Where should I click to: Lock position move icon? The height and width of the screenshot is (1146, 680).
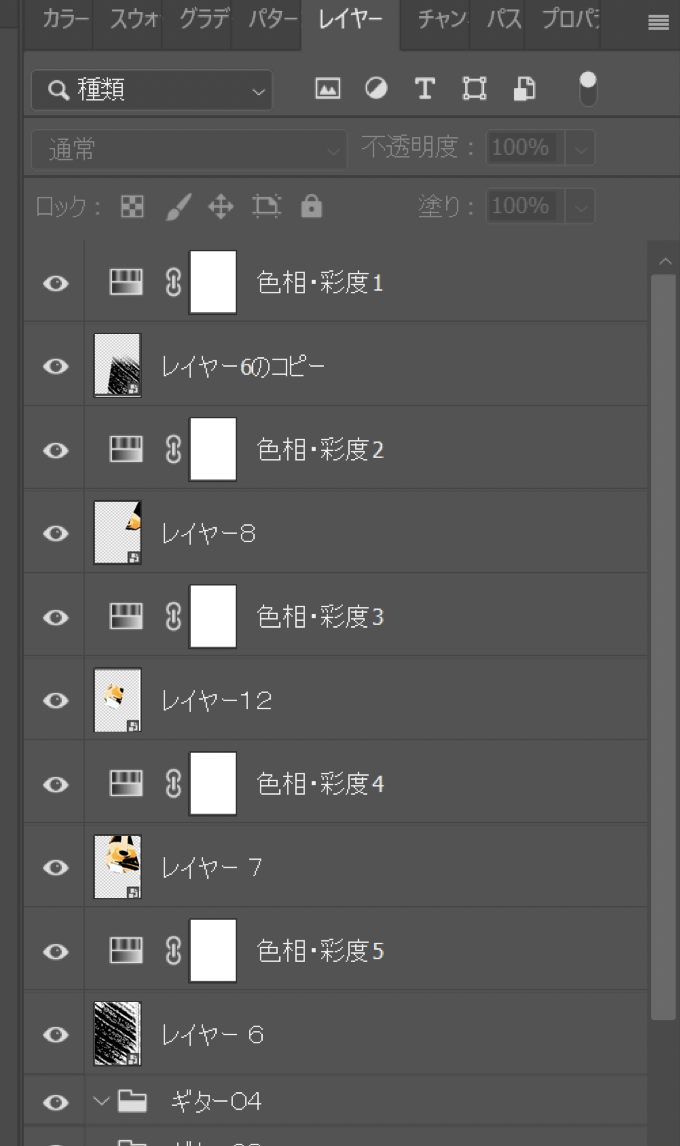coord(221,207)
